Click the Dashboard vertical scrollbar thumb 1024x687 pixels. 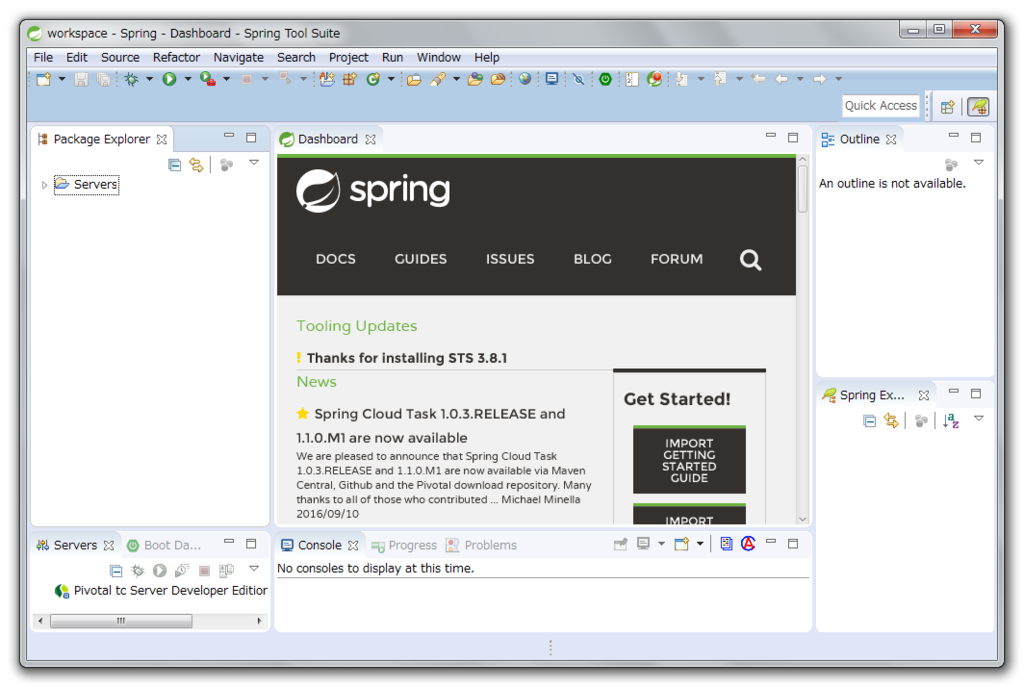[803, 189]
